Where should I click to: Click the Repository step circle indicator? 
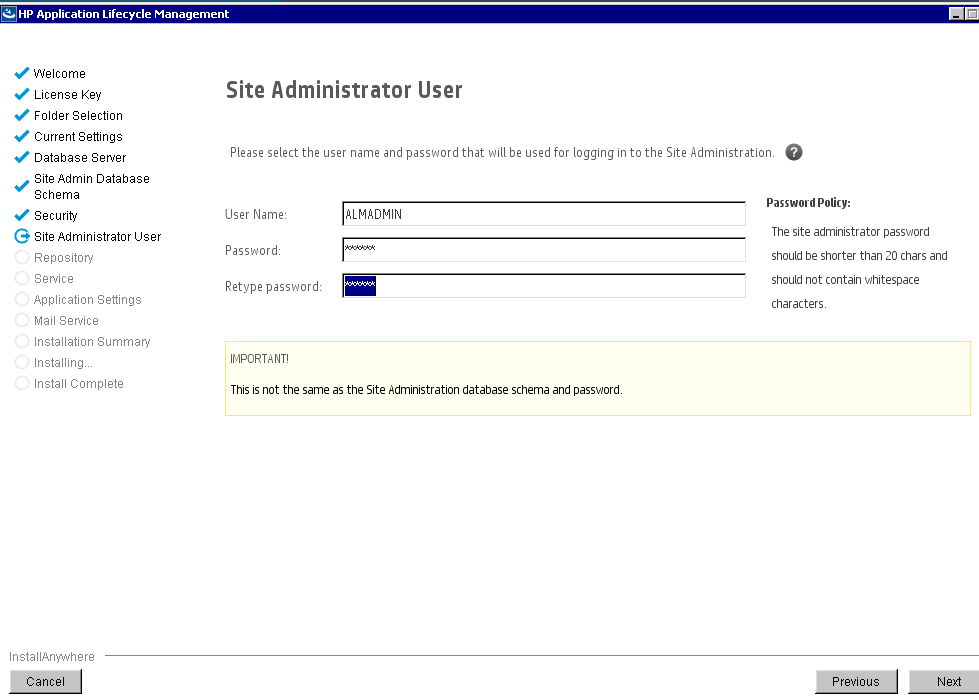[x=22, y=257]
